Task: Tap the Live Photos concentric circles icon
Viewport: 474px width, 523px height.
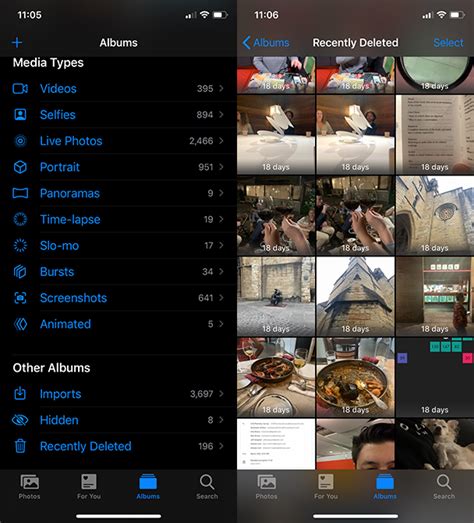Action: [20, 141]
